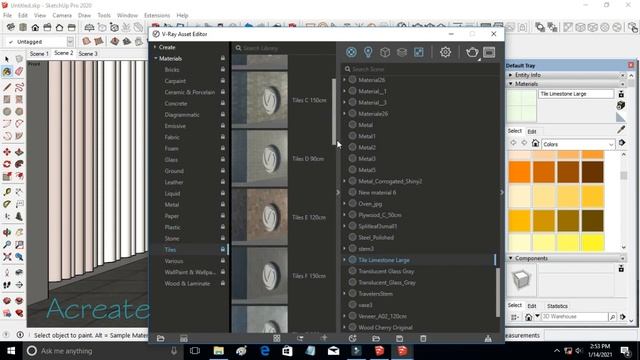Pick the bright yellow color swatch

[593, 242]
